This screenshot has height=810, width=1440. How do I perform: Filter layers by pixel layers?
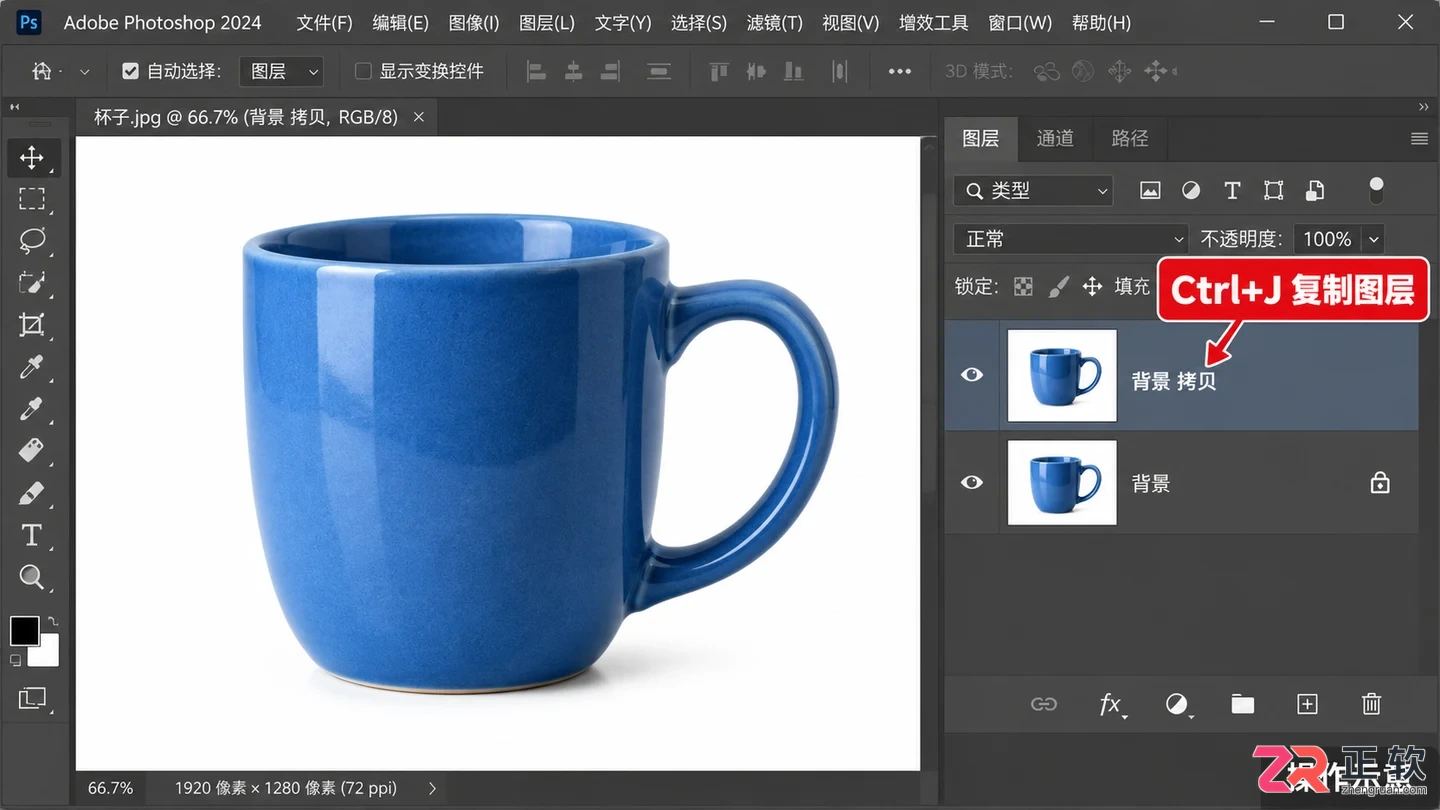pos(1150,190)
